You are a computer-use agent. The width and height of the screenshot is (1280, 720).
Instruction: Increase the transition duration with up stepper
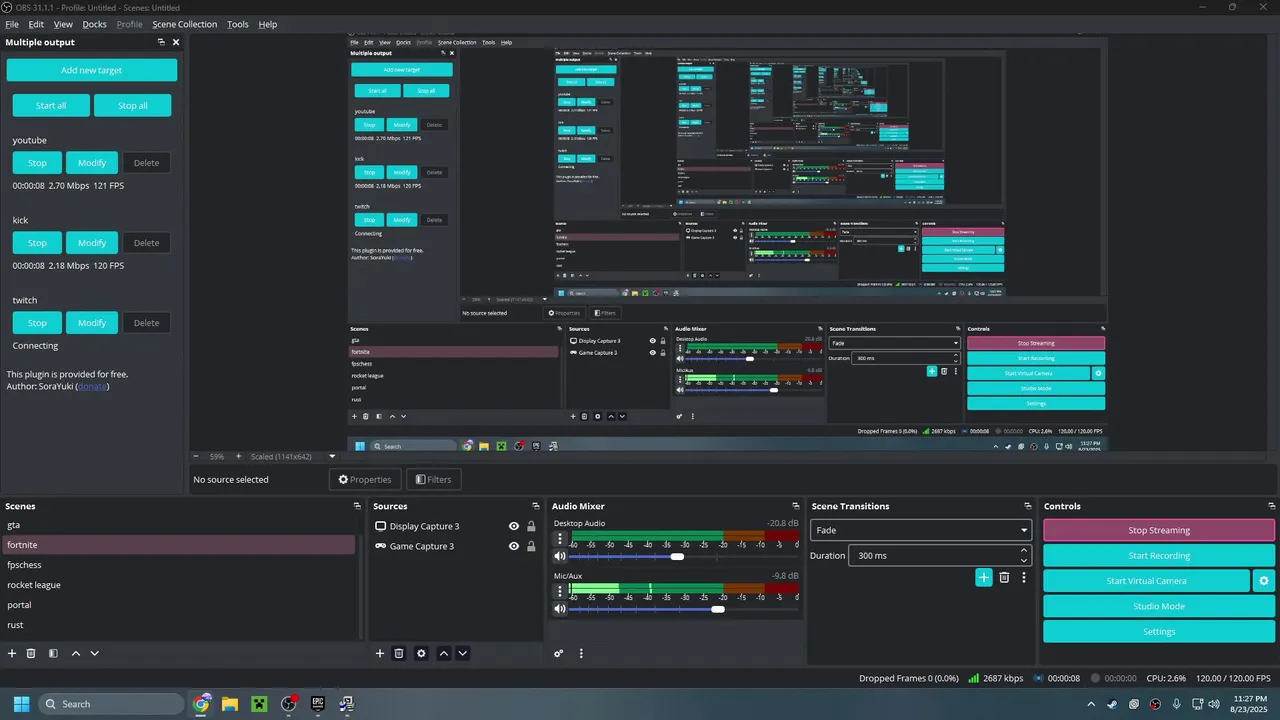[x=1024, y=550]
